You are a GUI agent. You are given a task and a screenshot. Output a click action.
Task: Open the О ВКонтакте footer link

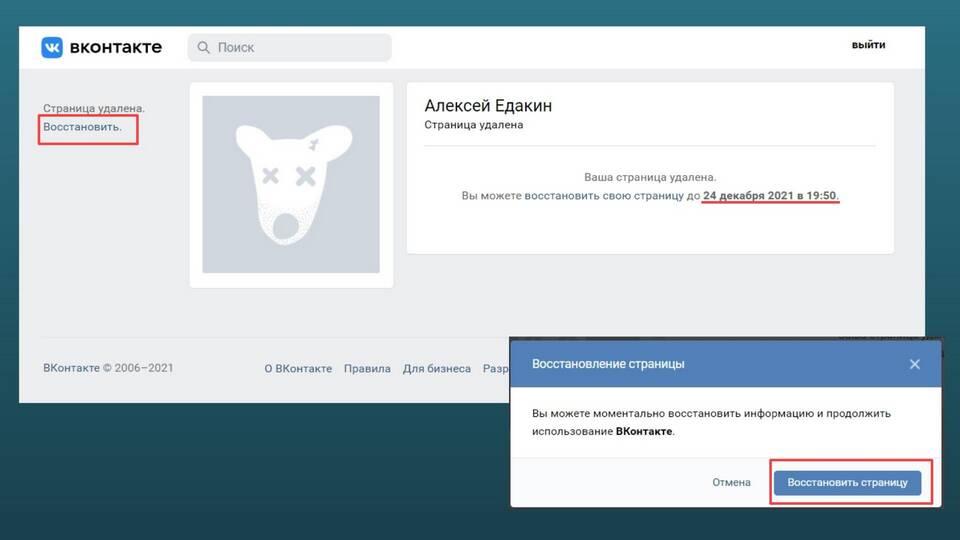298,368
